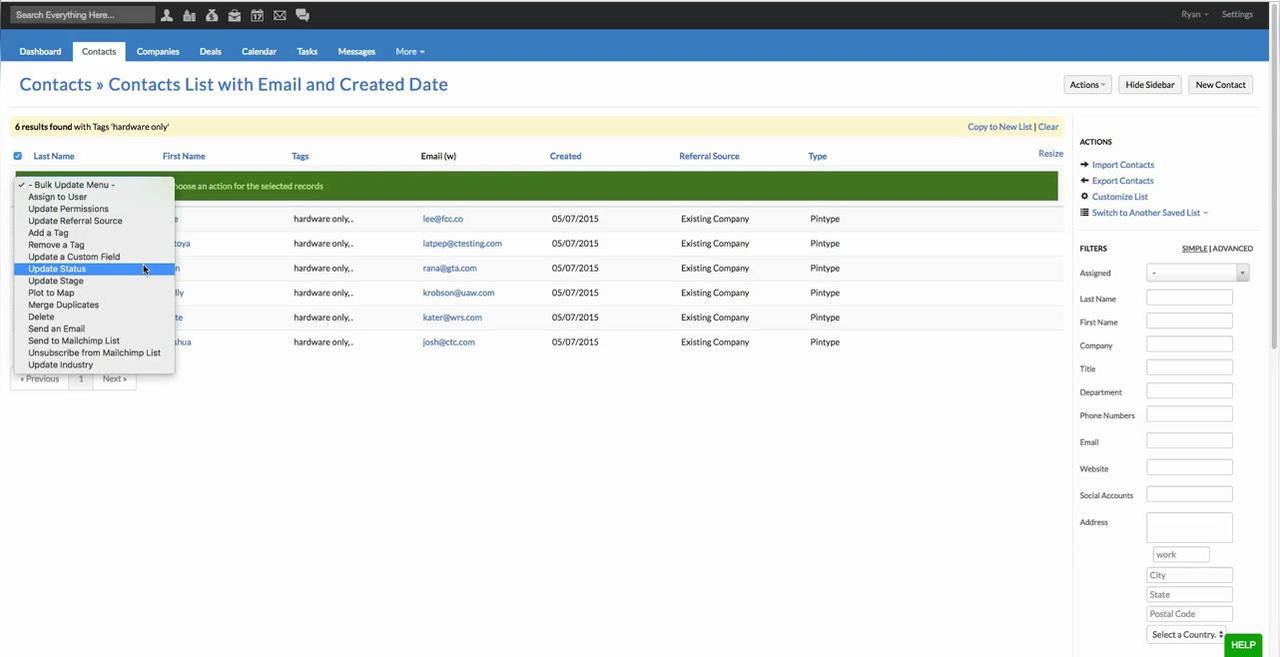This screenshot has height=657, width=1280.
Task: Choose Update Status from bulk menu
Action: click(57, 269)
